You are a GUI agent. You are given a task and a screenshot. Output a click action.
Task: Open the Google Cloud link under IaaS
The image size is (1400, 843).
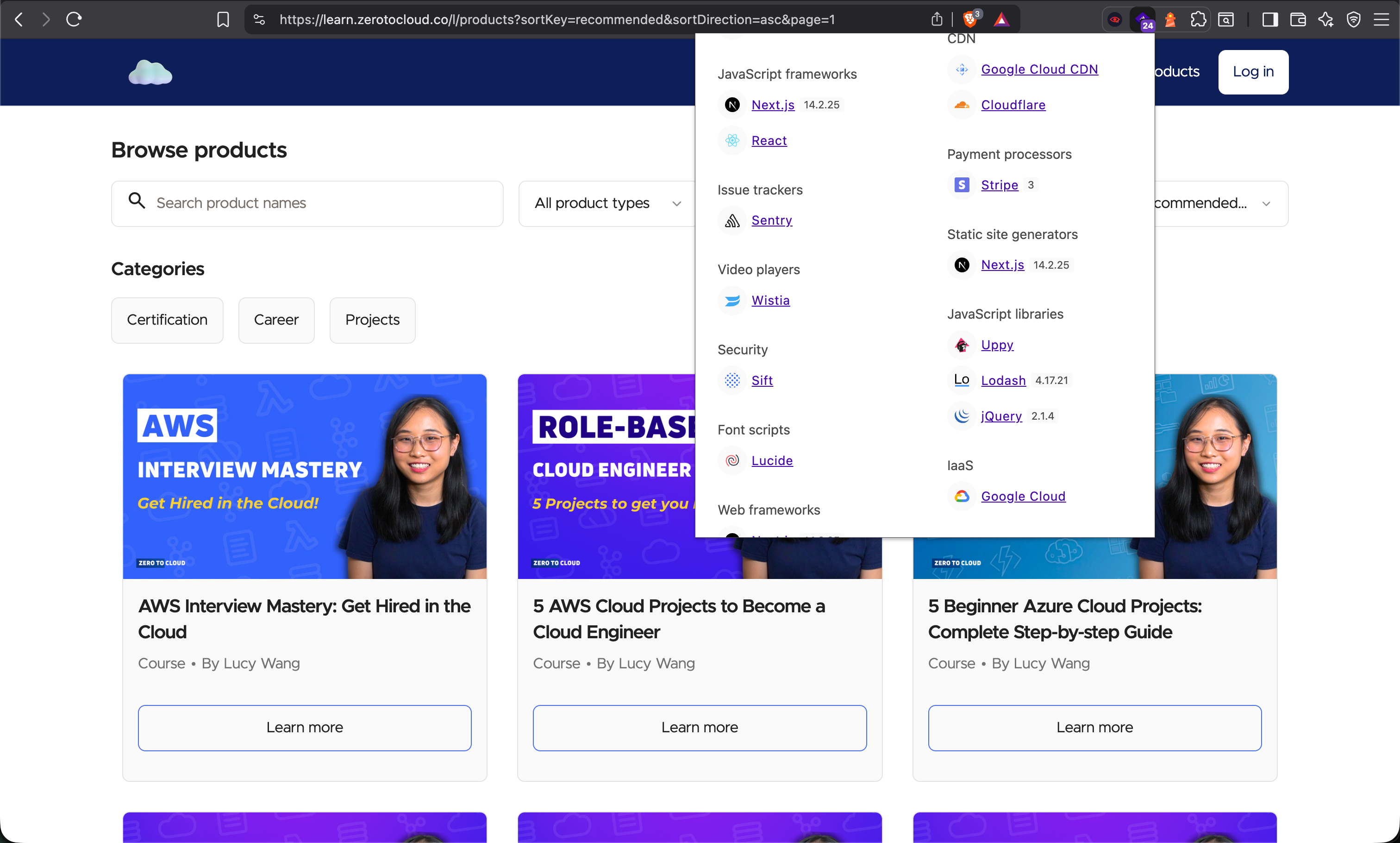[x=1023, y=496]
